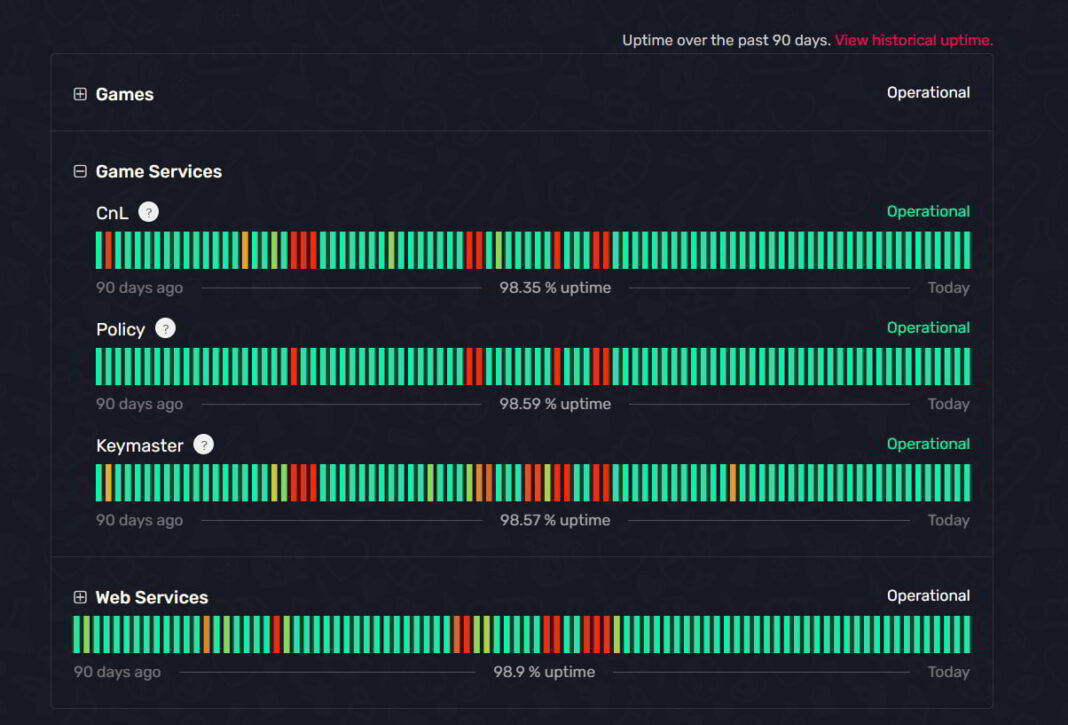
Task: Open the Policy question mark tooltip icon
Action: (165, 329)
